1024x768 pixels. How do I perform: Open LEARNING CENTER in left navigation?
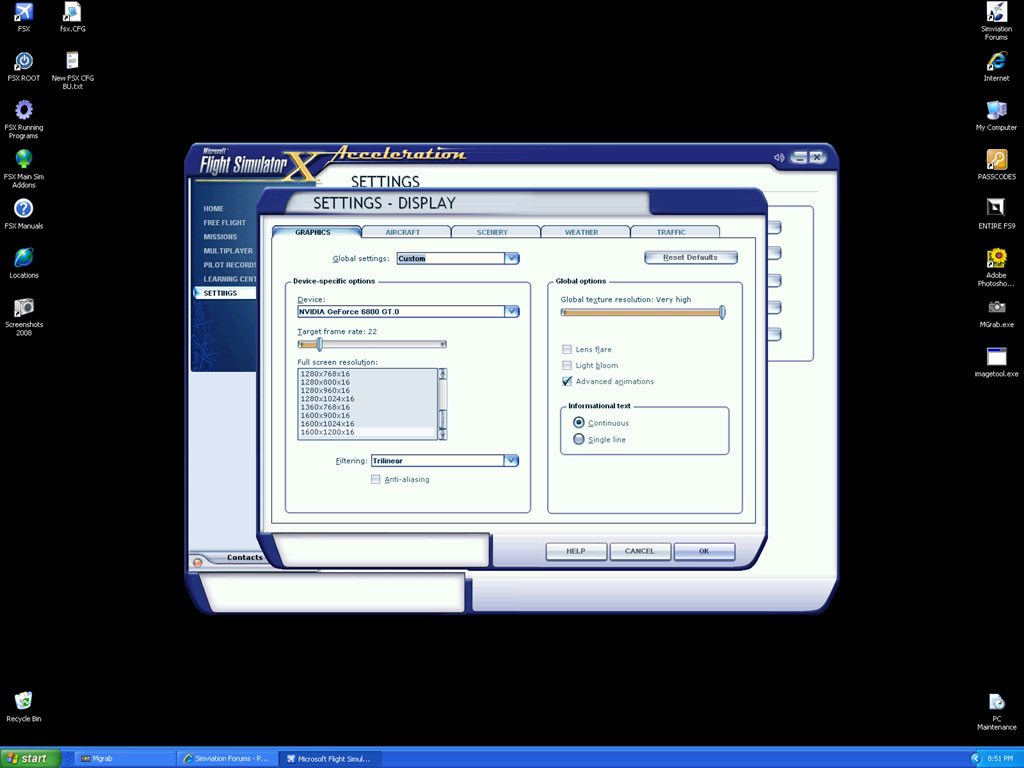229,279
